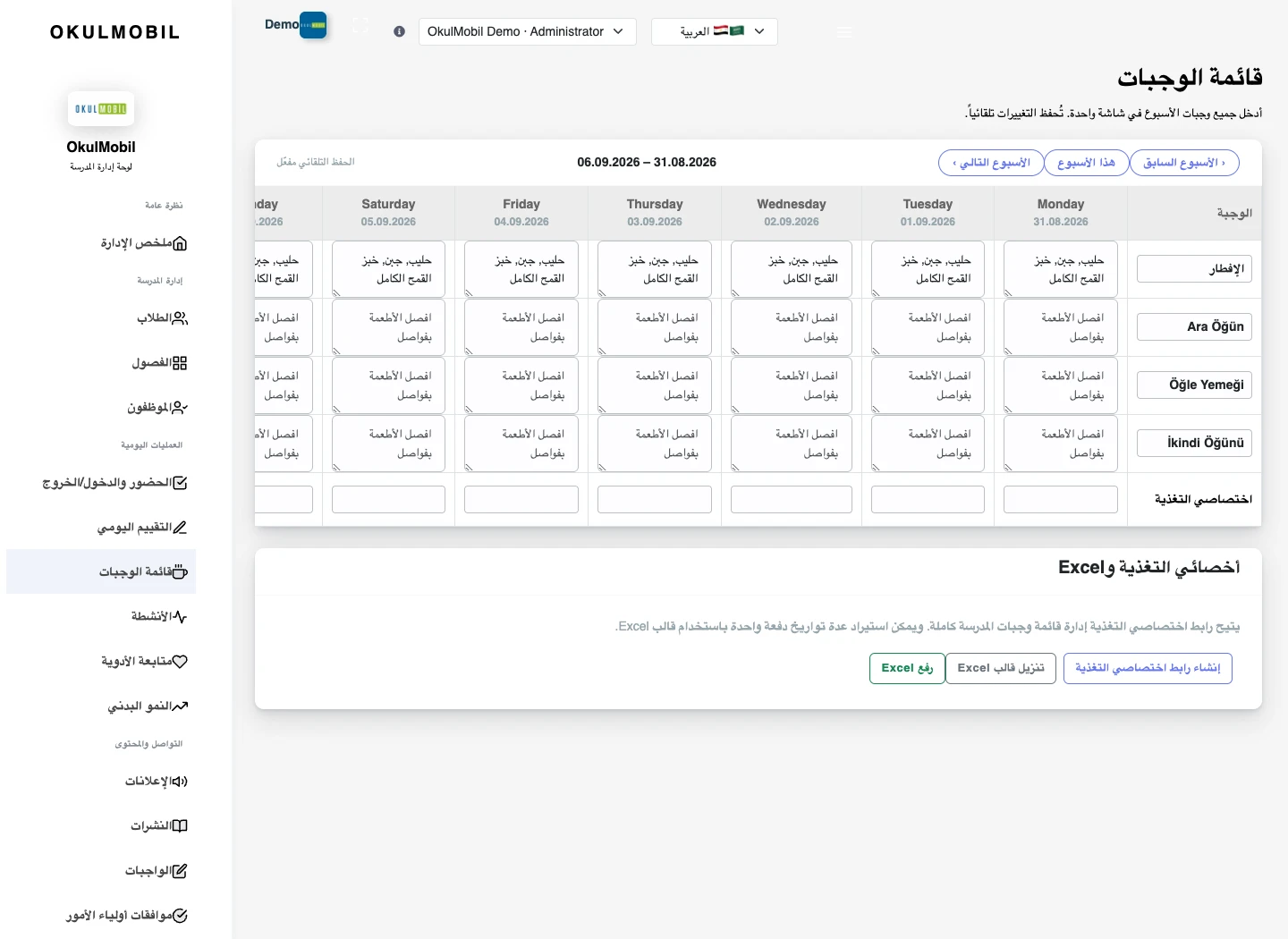Open activities pulse icon
Viewport: 1288px width, 939px height.
tap(180, 617)
